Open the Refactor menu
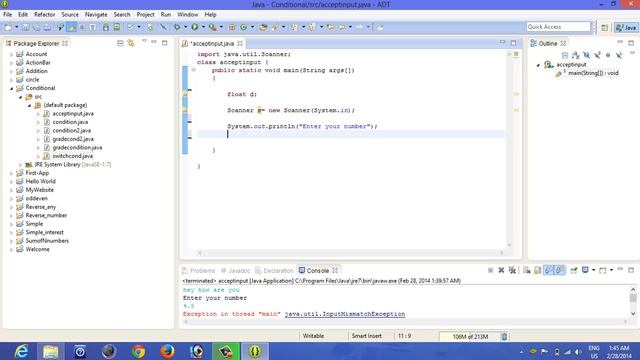 coord(44,15)
